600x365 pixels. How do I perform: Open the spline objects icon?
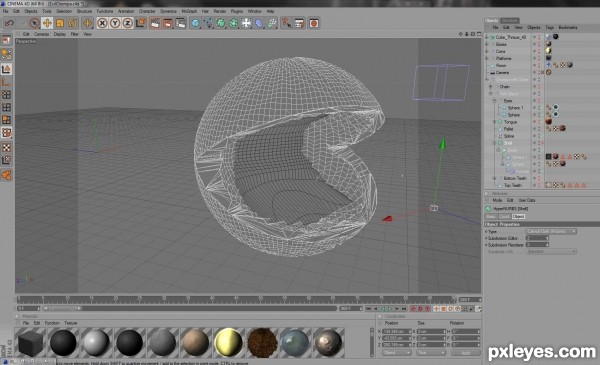coord(209,23)
